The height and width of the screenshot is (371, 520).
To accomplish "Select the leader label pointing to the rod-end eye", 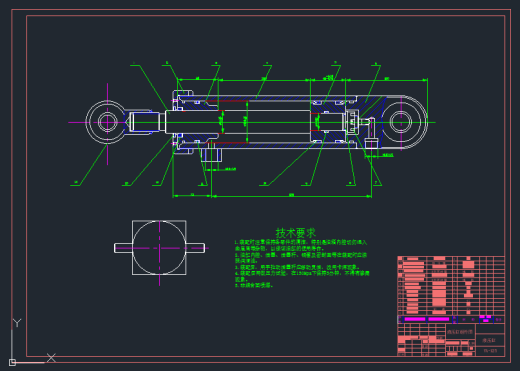I will tap(76, 183).
